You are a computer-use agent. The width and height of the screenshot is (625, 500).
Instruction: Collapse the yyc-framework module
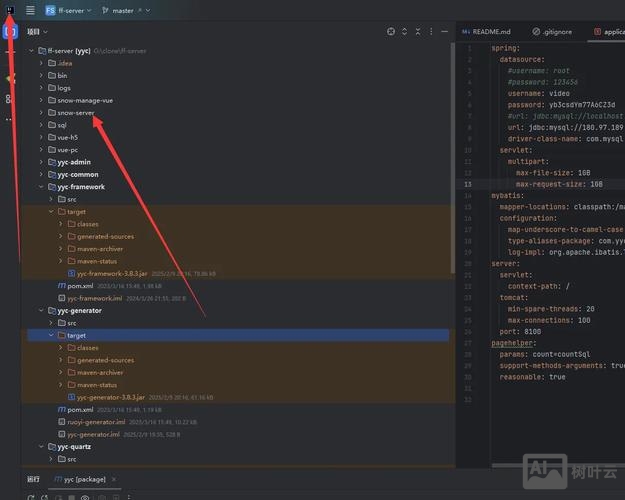click(x=41, y=187)
